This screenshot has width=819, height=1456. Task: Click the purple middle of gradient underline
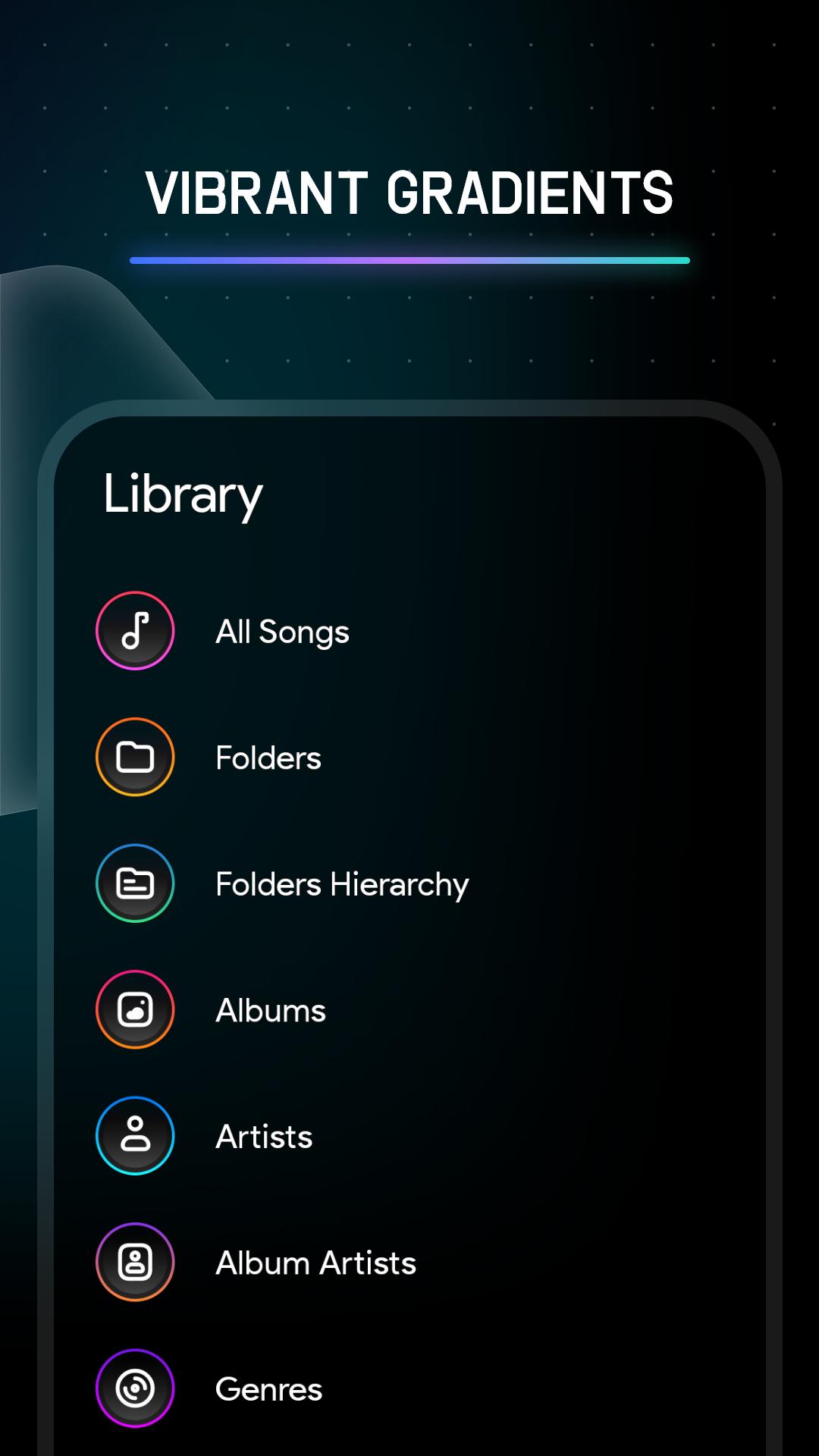click(409, 260)
